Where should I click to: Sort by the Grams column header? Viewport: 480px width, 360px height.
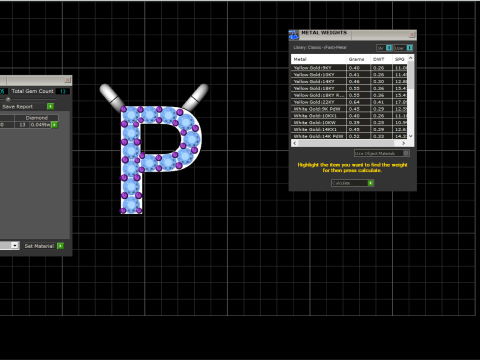358,59
